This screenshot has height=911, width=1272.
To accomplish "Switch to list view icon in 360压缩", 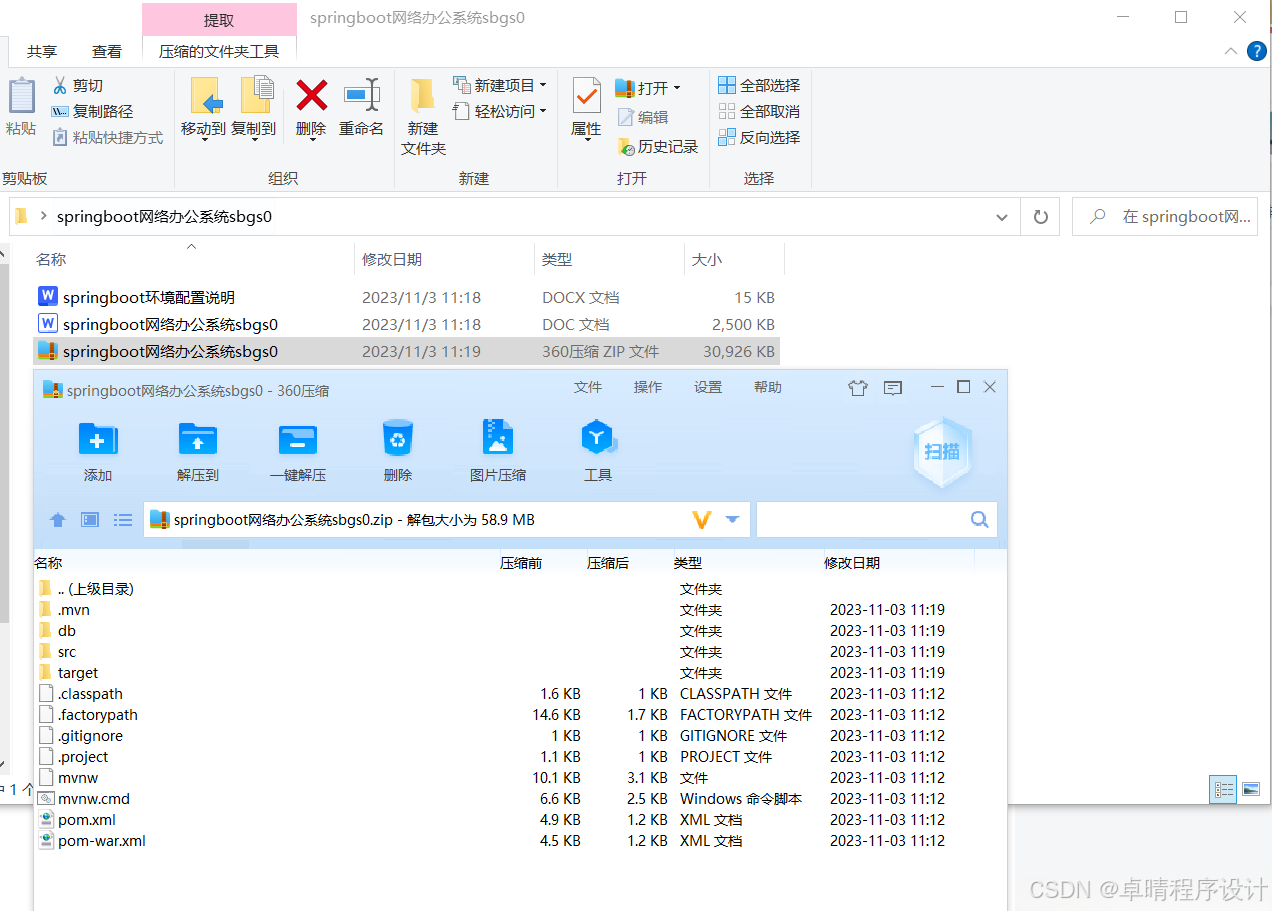I will click(123, 520).
